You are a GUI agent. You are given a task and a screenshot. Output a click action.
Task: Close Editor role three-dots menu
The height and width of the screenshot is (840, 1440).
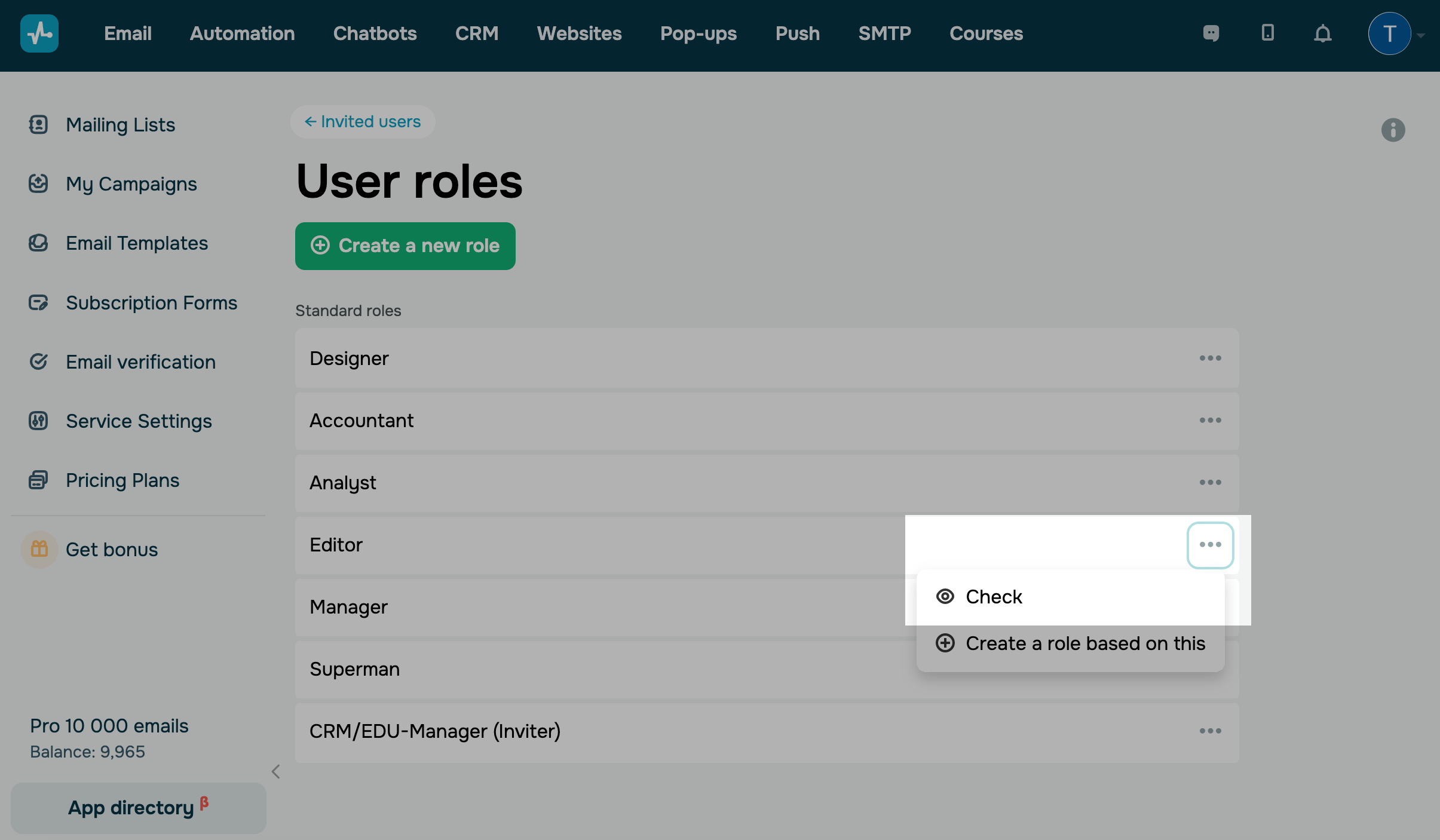pos(1210,545)
